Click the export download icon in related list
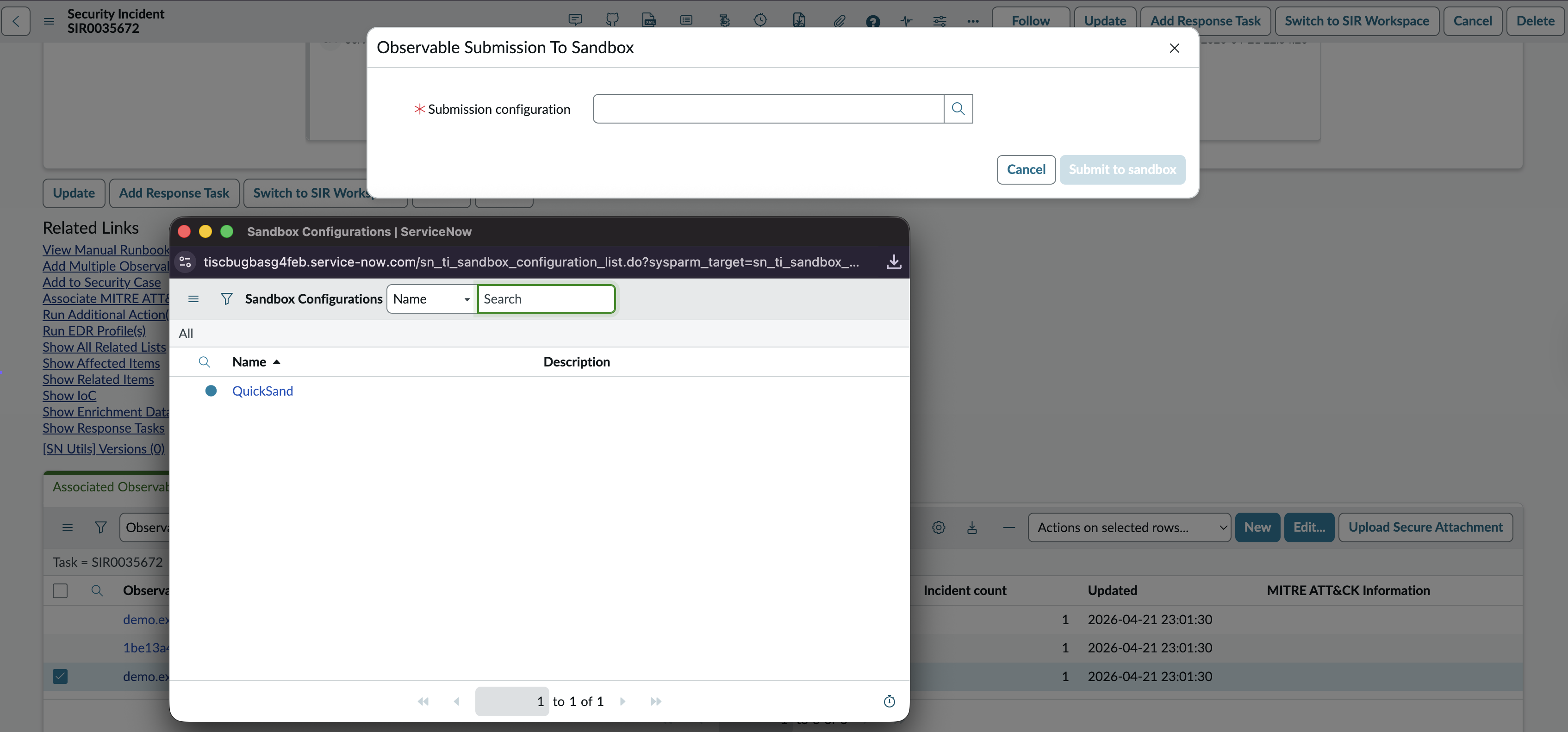The width and height of the screenshot is (1568, 732). pyautogui.click(x=972, y=527)
